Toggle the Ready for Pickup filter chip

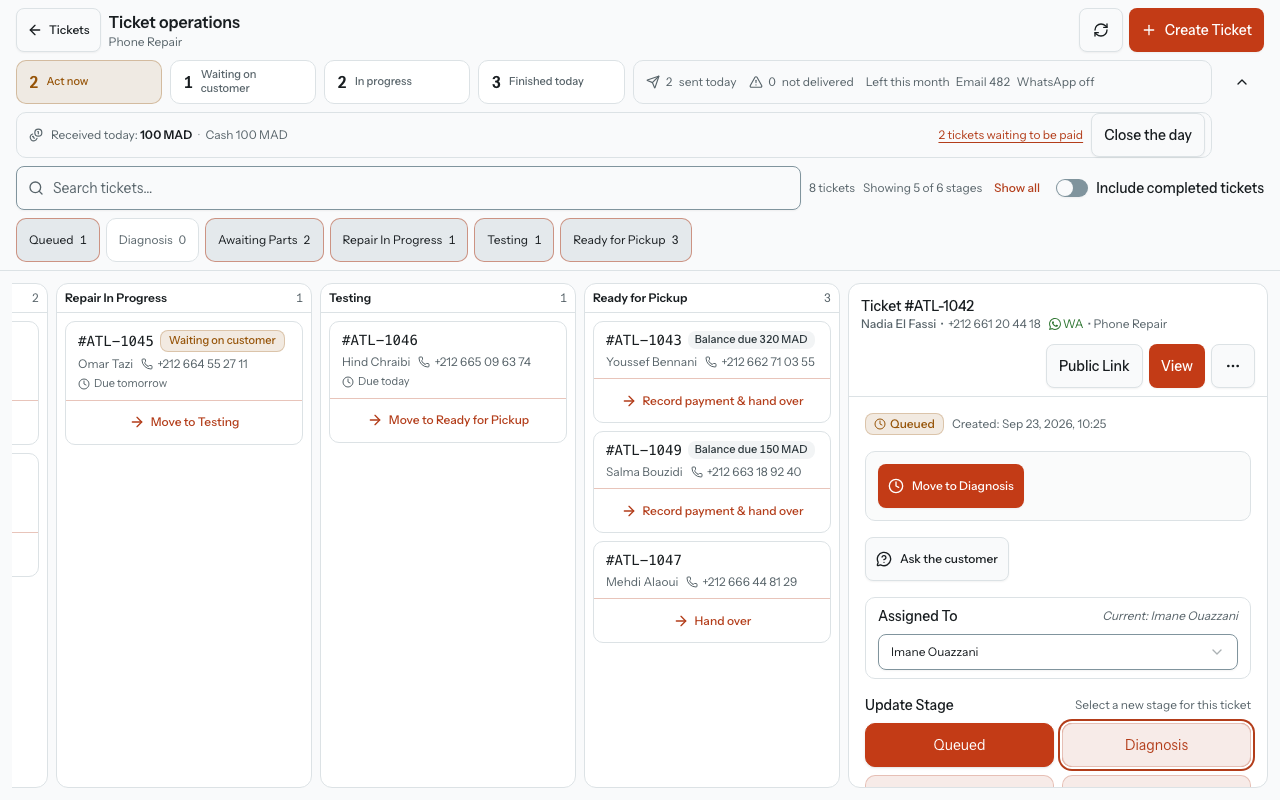click(x=626, y=240)
